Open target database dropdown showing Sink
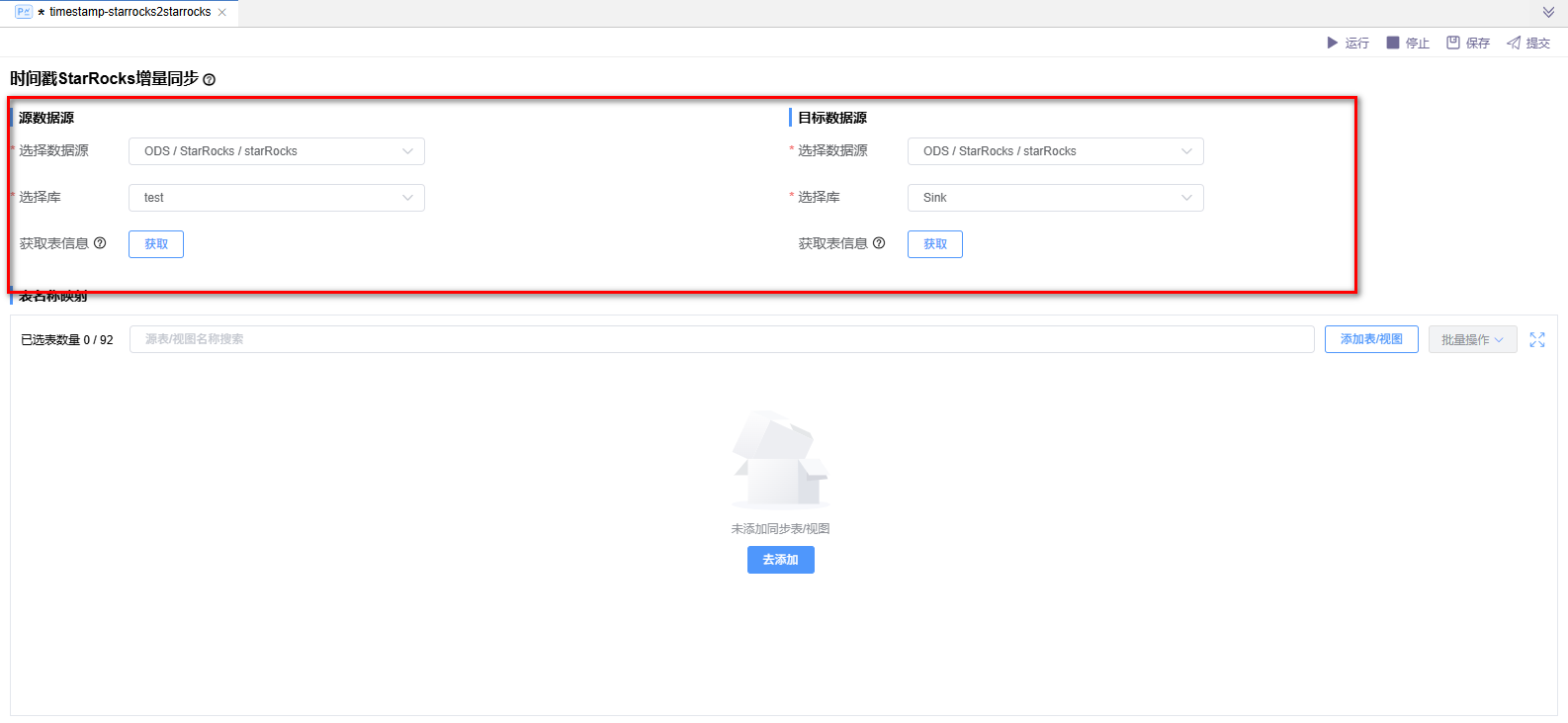Image resolution: width=1568 pixels, height=723 pixels. tap(1056, 198)
